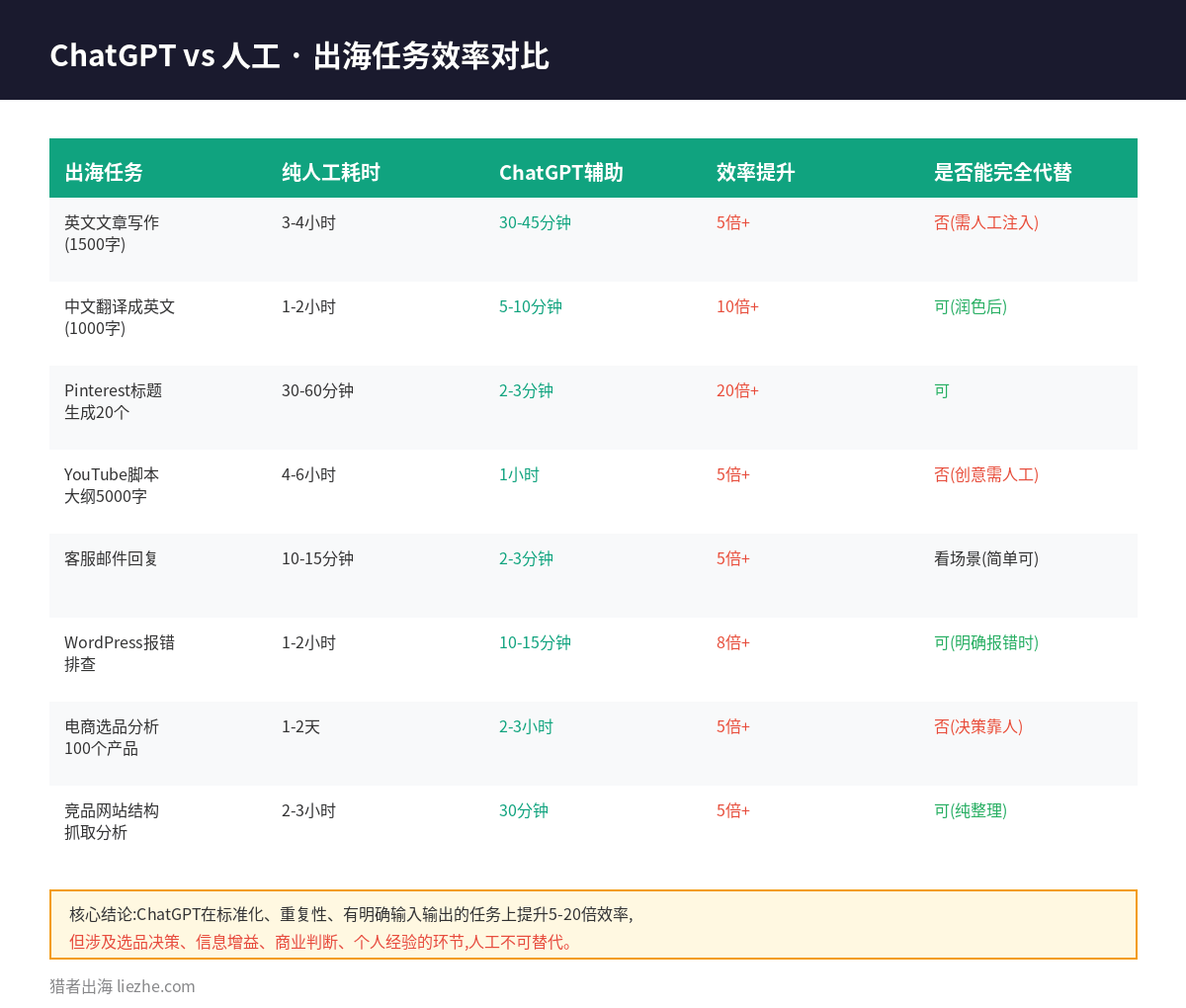Click the '30-60分钟' manual time cell
The height and width of the screenshot is (1008, 1186).
317,390
